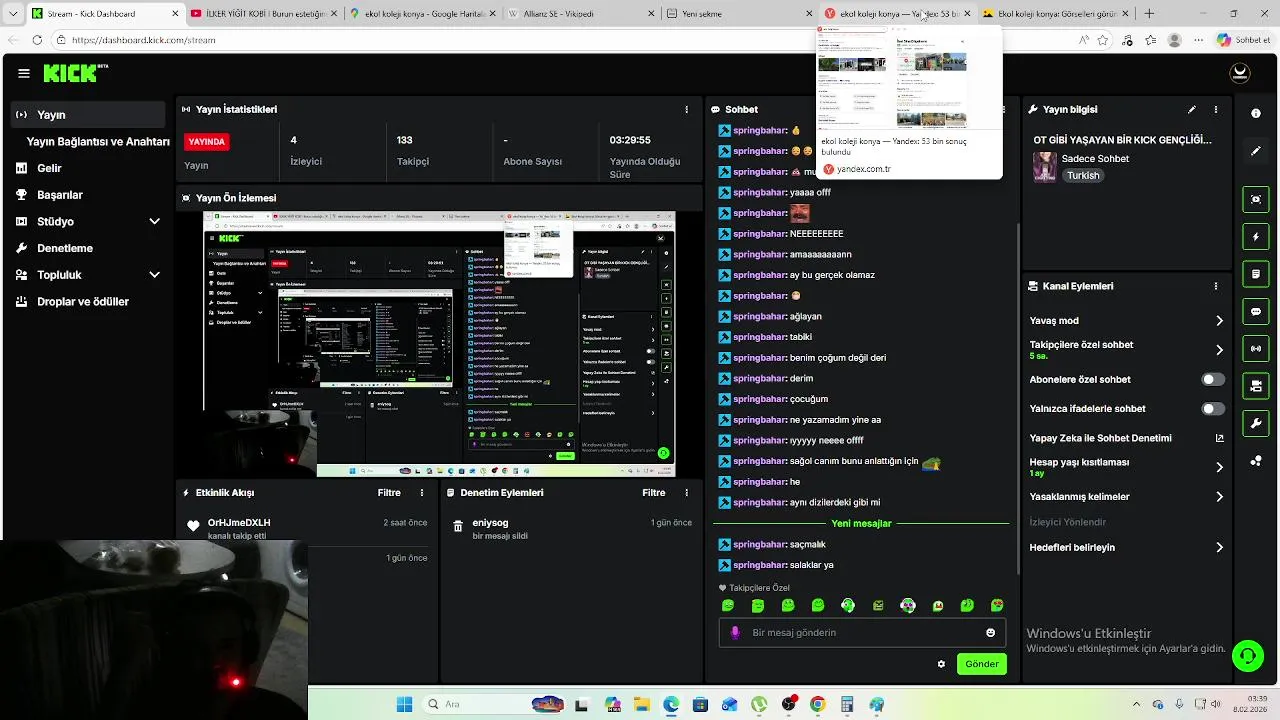This screenshot has width=1280, height=720.
Task: Open the emoji picker in message box
Action: (x=991, y=633)
